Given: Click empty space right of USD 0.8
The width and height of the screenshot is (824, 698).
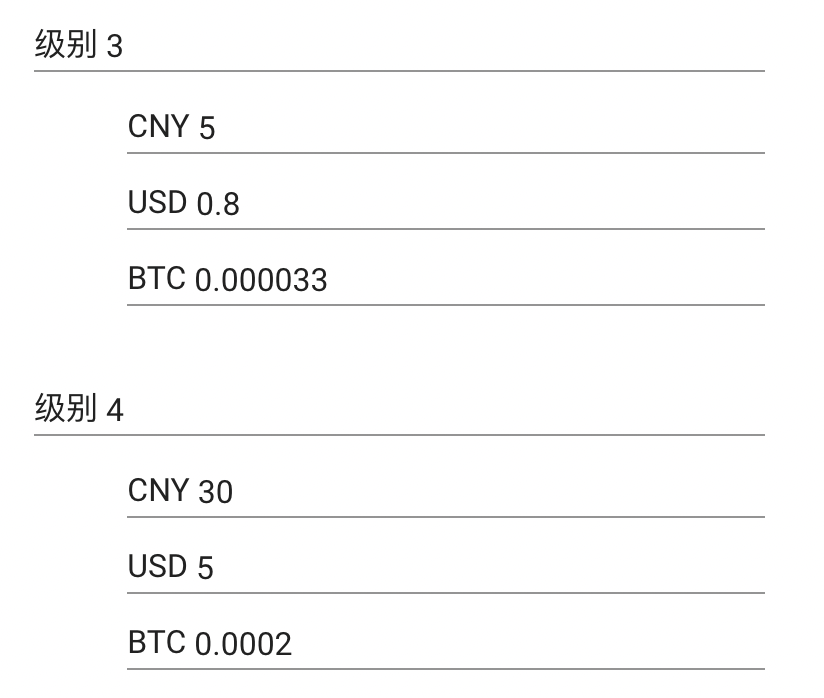Looking at the screenshot, I should point(500,204).
